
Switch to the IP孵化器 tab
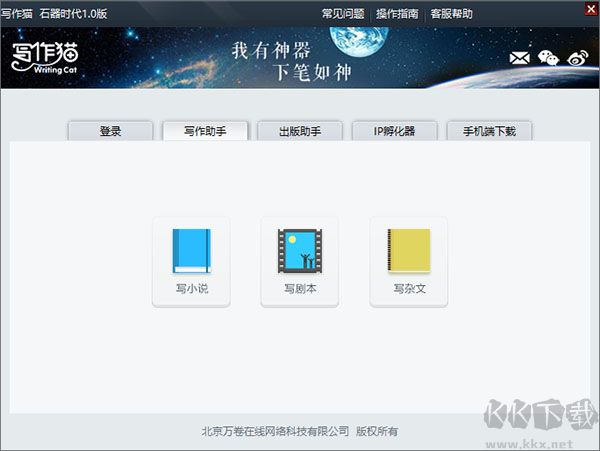(x=395, y=131)
